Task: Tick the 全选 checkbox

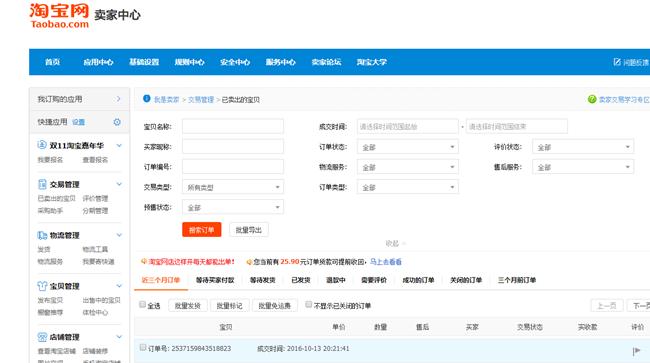Action: tap(143, 305)
